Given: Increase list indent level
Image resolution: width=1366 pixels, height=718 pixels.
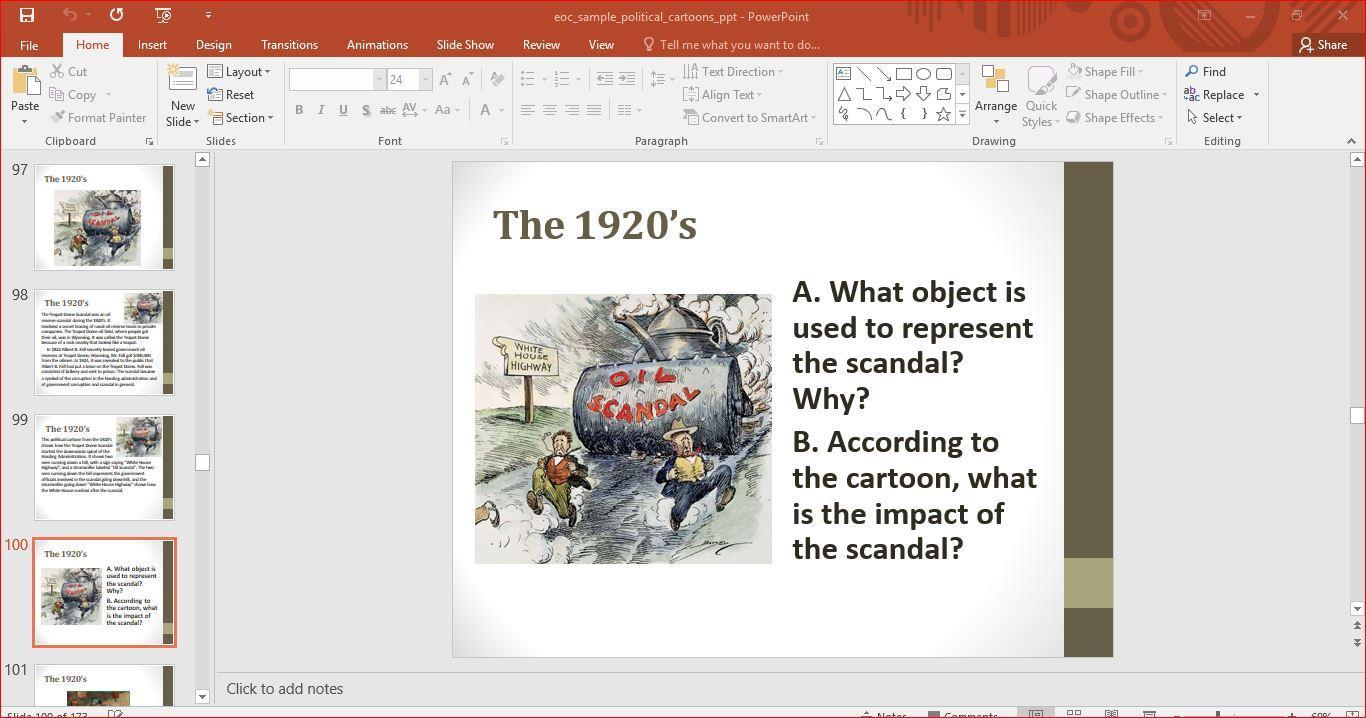Looking at the screenshot, I should pos(627,79).
